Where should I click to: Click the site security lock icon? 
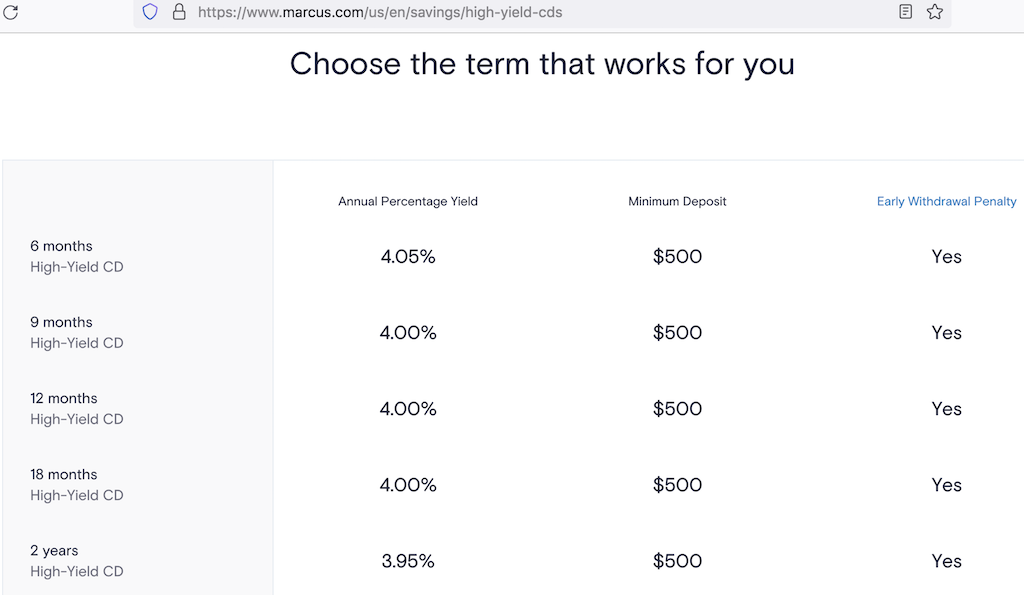coord(179,12)
